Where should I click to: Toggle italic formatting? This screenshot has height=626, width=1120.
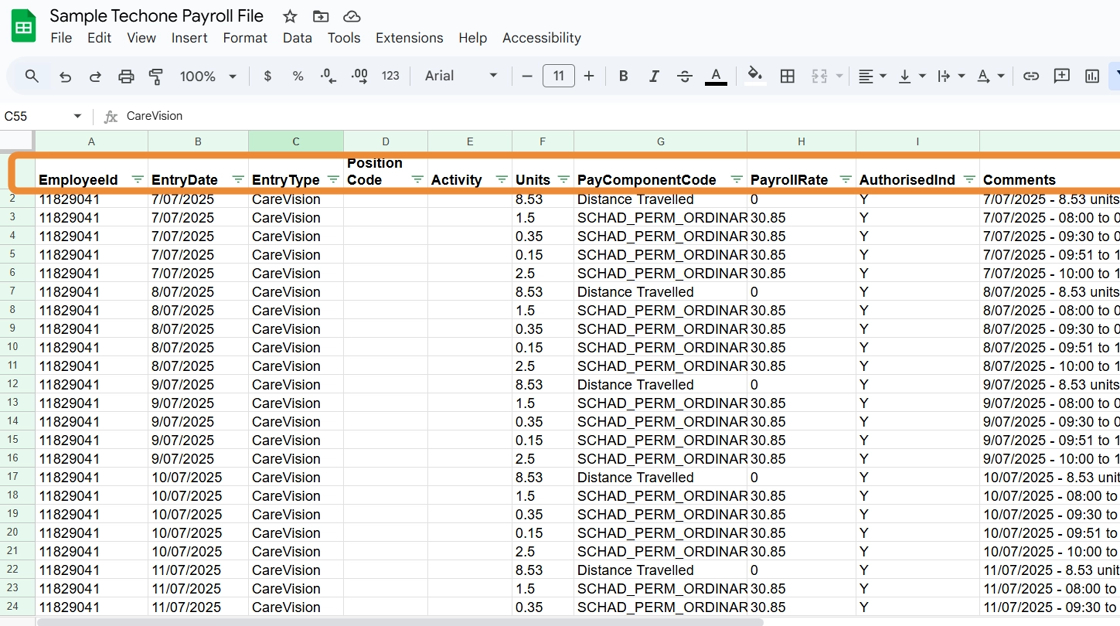654,76
